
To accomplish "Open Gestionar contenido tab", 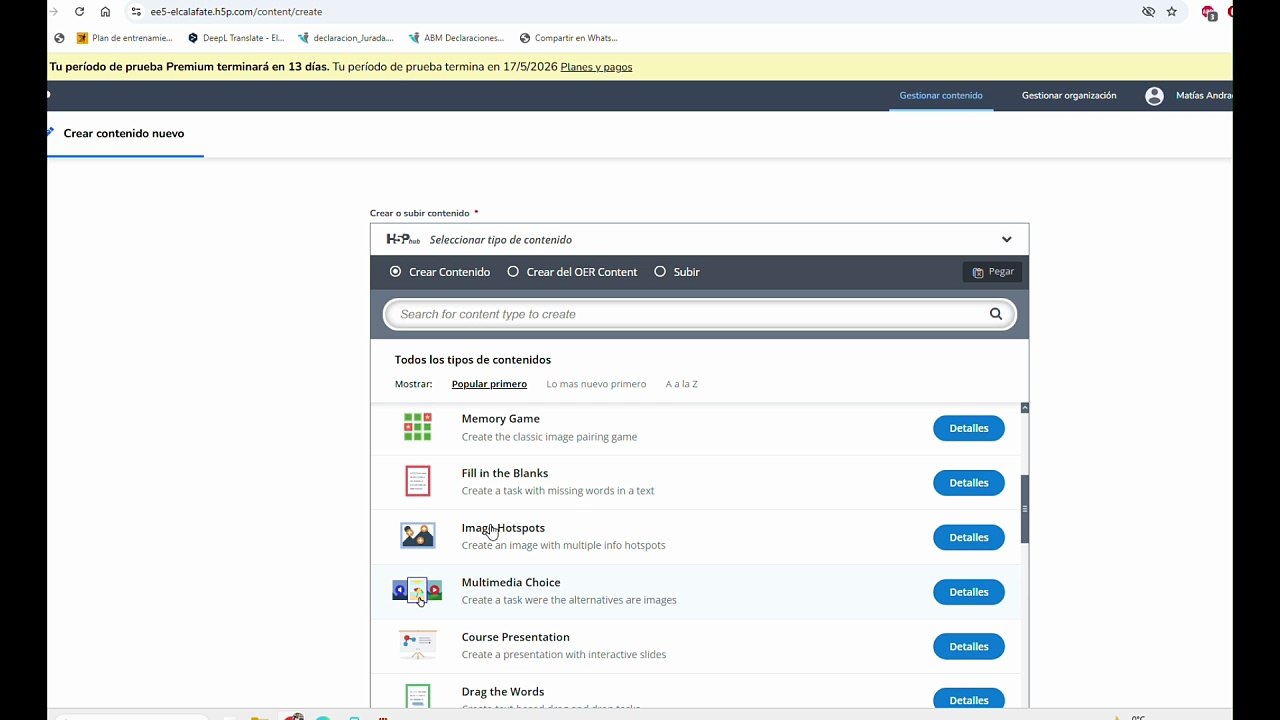I will 941,96.
